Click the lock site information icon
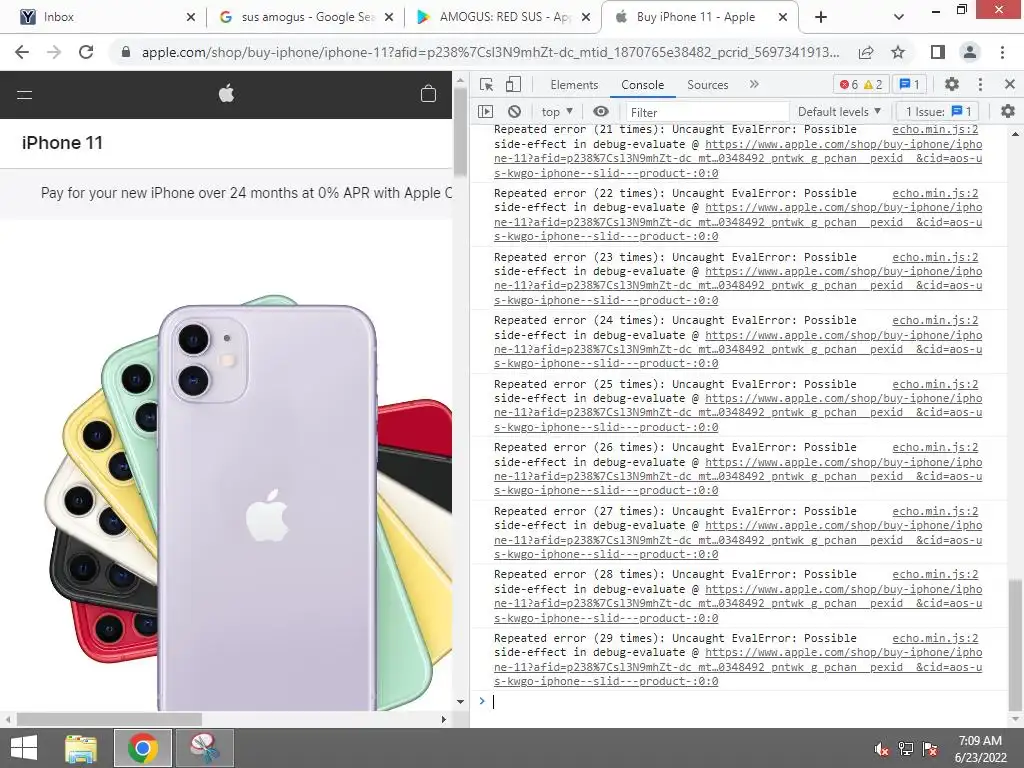Screen dimensions: 1024x768 (x=126, y=52)
